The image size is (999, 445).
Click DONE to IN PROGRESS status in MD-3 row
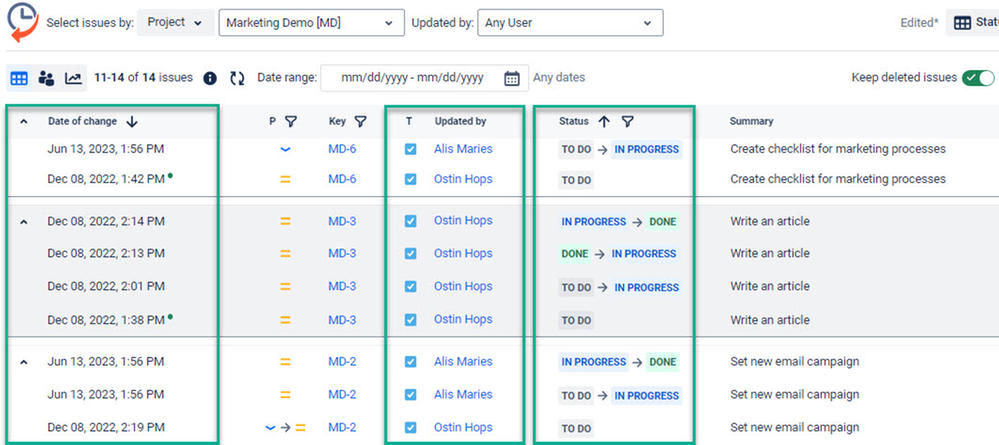(x=618, y=254)
